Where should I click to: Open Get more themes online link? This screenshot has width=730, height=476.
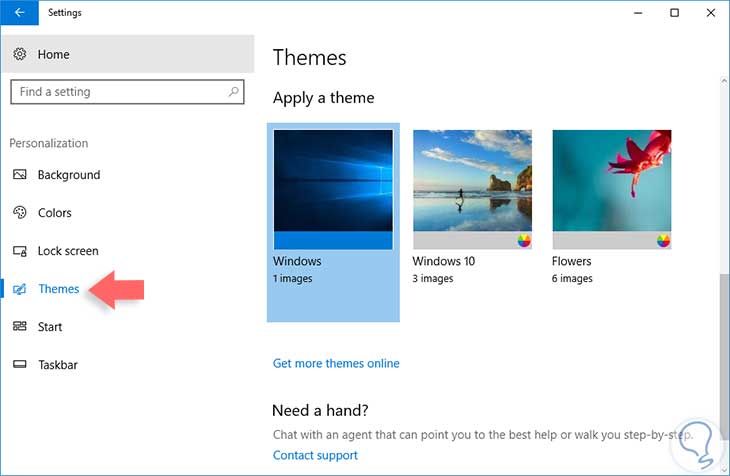click(336, 363)
